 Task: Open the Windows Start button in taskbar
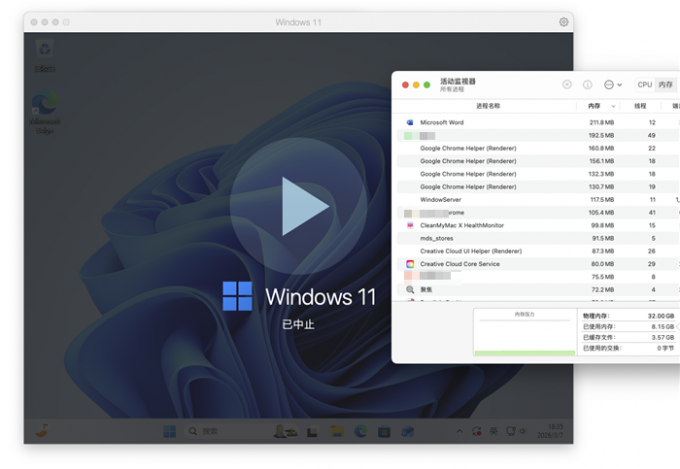pyautogui.click(x=169, y=431)
